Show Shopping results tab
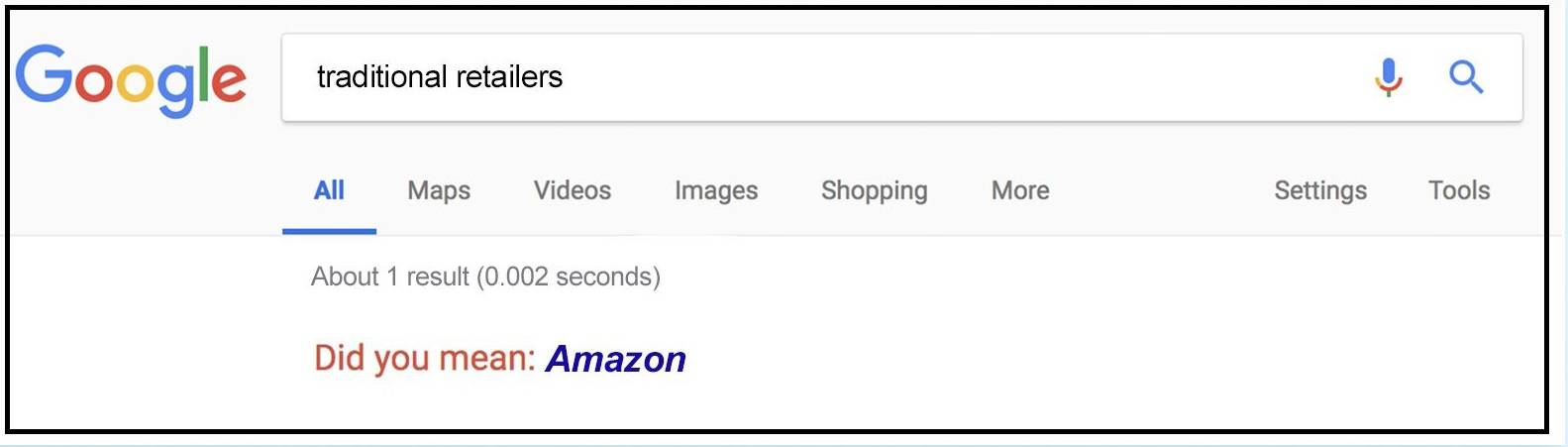 click(x=874, y=190)
